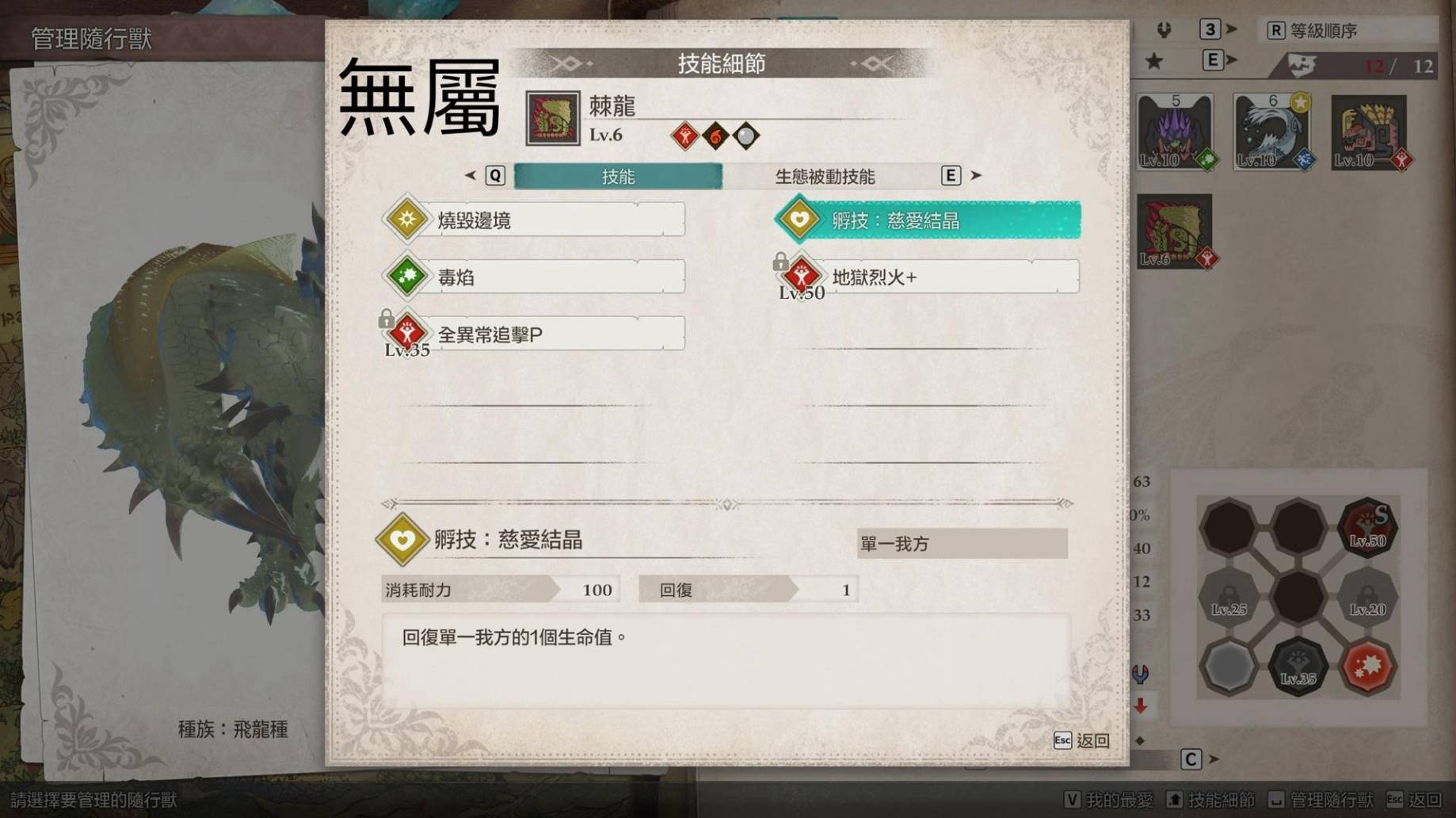The width and height of the screenshot is (1456, 818).
Task: Select the 毒焰 skill entry
Action: tap(534, 277)
